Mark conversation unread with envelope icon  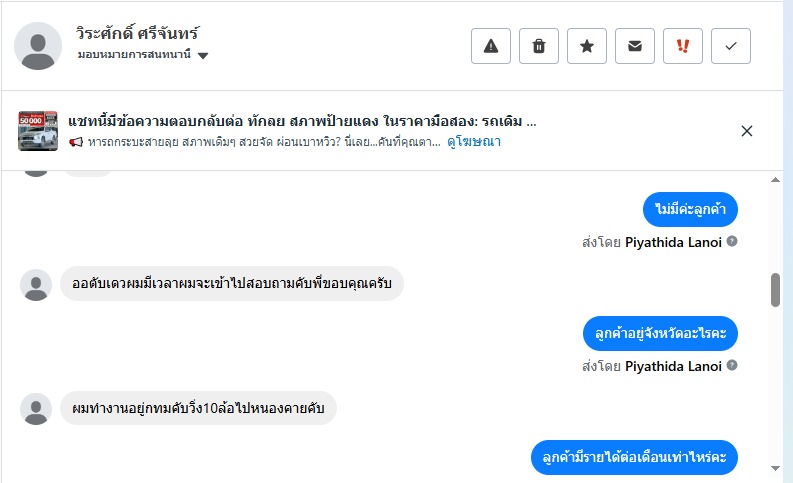click(x=635, y=46)
